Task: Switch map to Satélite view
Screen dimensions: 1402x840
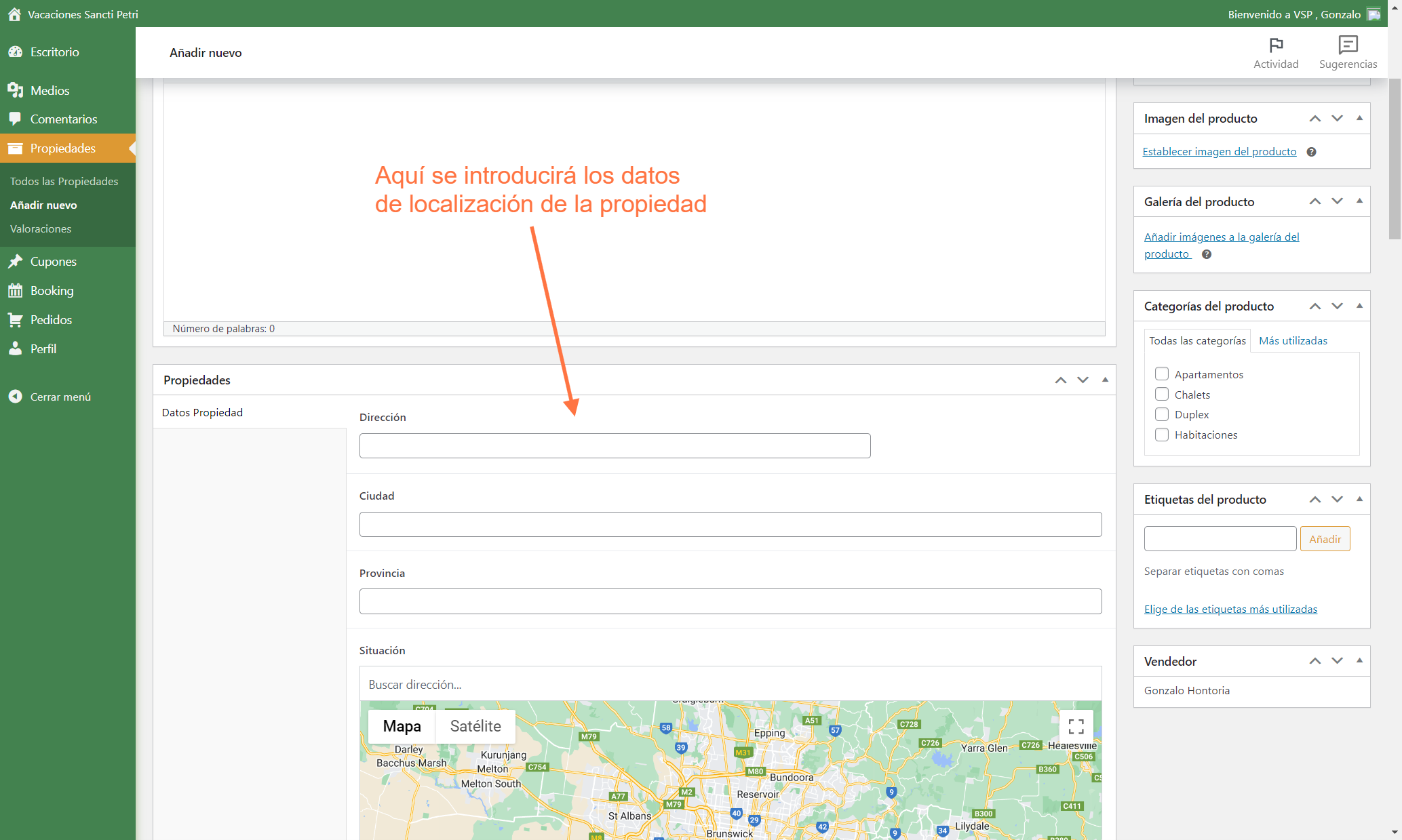Action: [x=475, y=726]
